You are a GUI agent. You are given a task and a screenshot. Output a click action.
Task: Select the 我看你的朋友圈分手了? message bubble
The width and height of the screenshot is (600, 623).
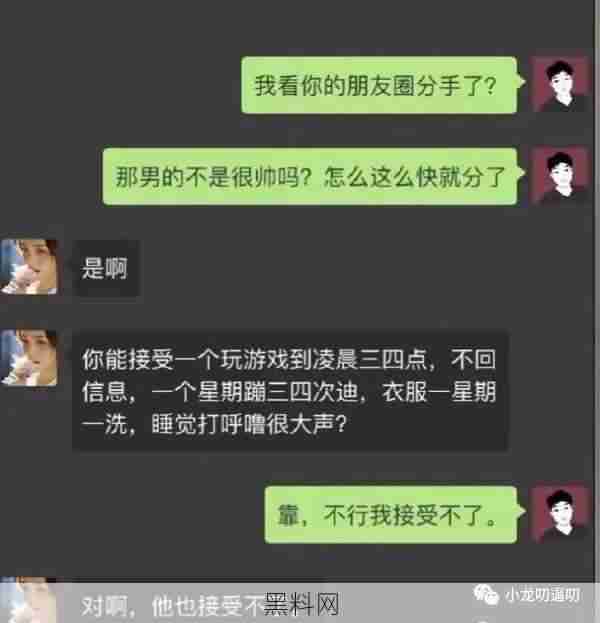click(x=379, y=85)
